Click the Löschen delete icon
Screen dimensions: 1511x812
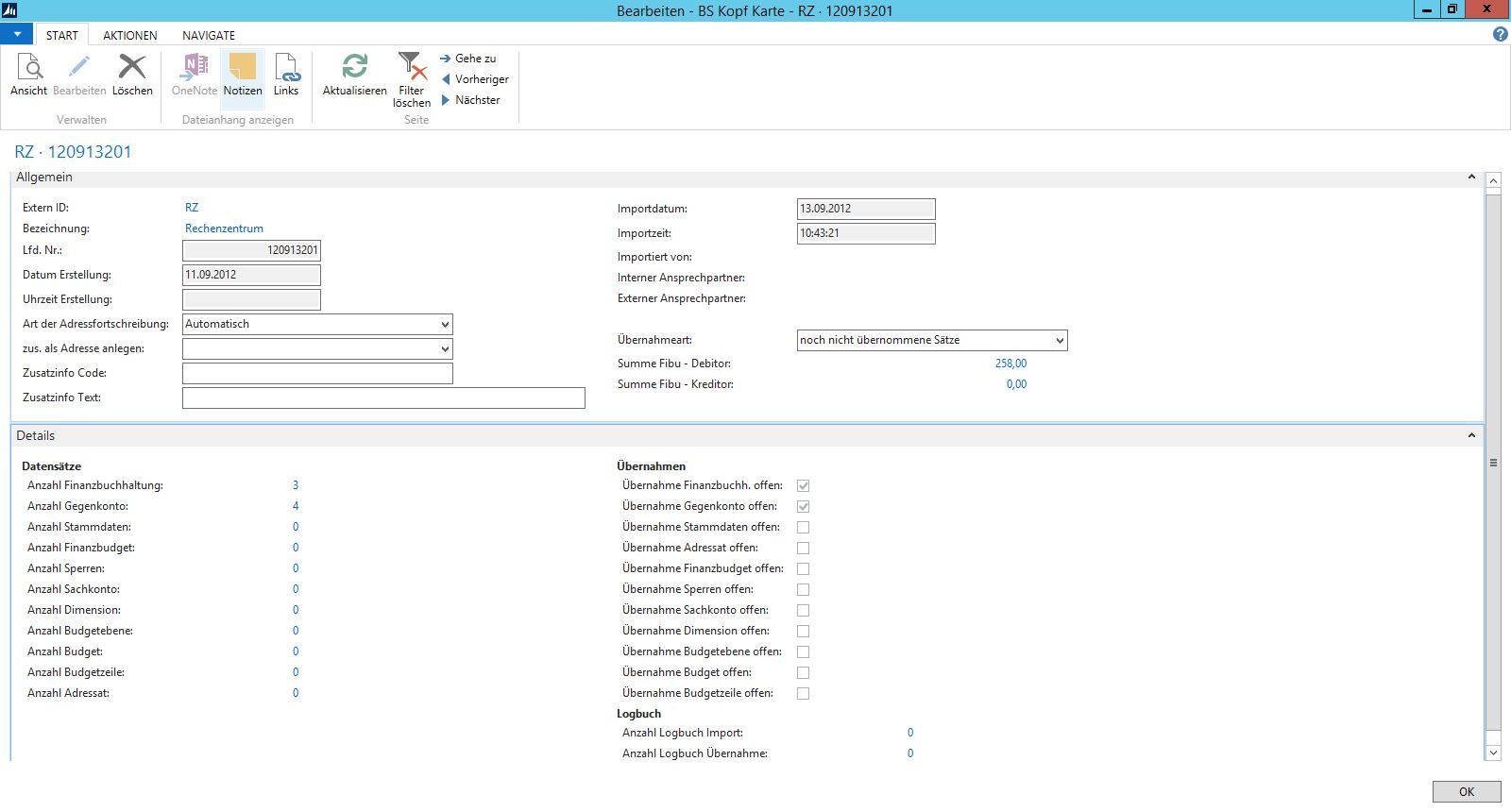pos(132,75)
